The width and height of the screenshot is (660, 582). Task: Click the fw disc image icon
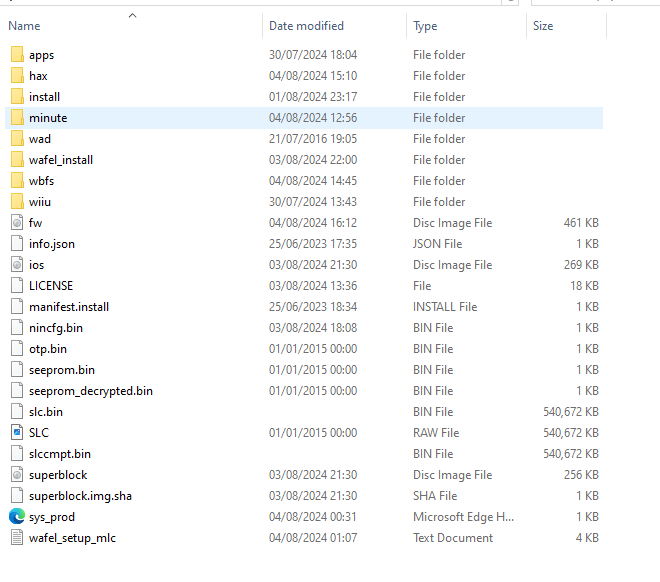pos(17,223)
